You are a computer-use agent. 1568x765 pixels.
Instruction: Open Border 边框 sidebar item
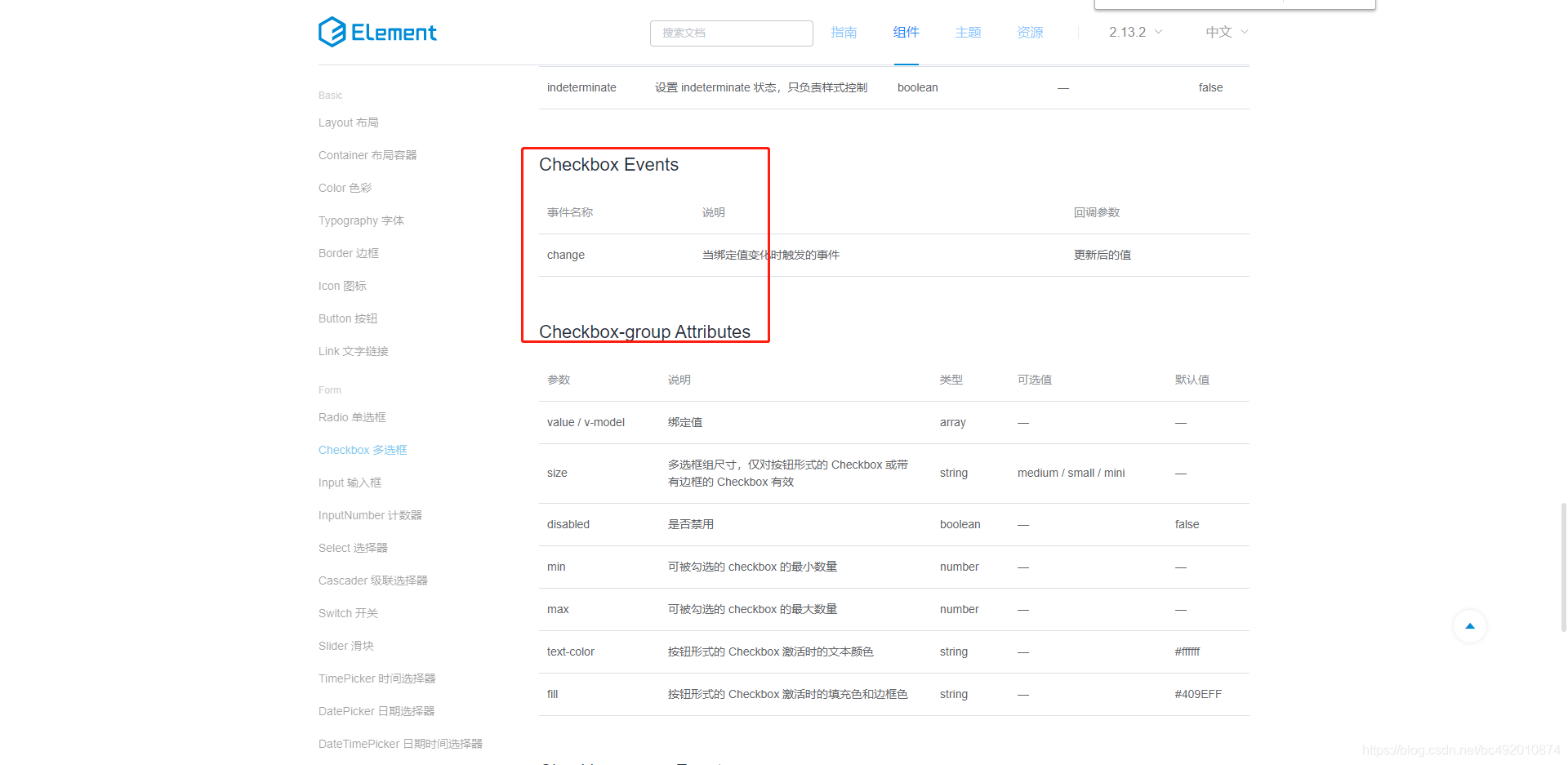tap(349, 253)
